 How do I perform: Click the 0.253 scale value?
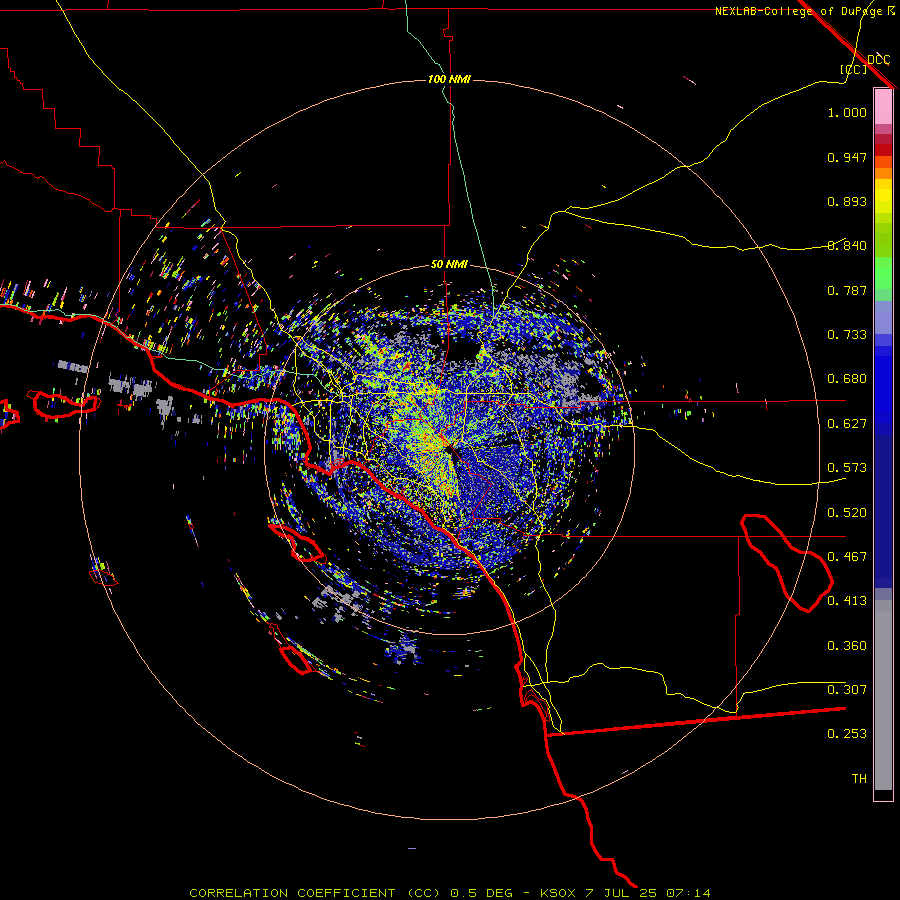pyautogui.click(x=847, y=734)
